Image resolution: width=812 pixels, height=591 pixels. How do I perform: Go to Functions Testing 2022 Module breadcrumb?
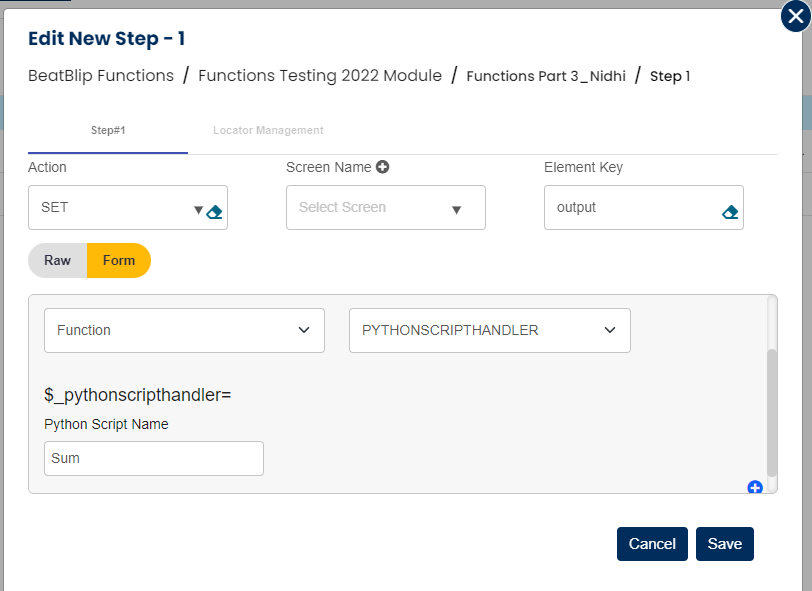click(320, 75)
